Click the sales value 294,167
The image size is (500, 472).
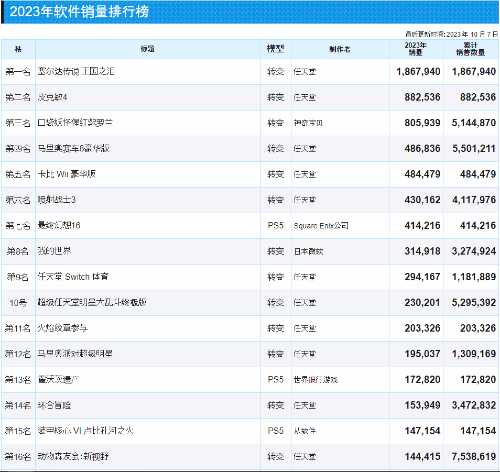click(422, 277)
